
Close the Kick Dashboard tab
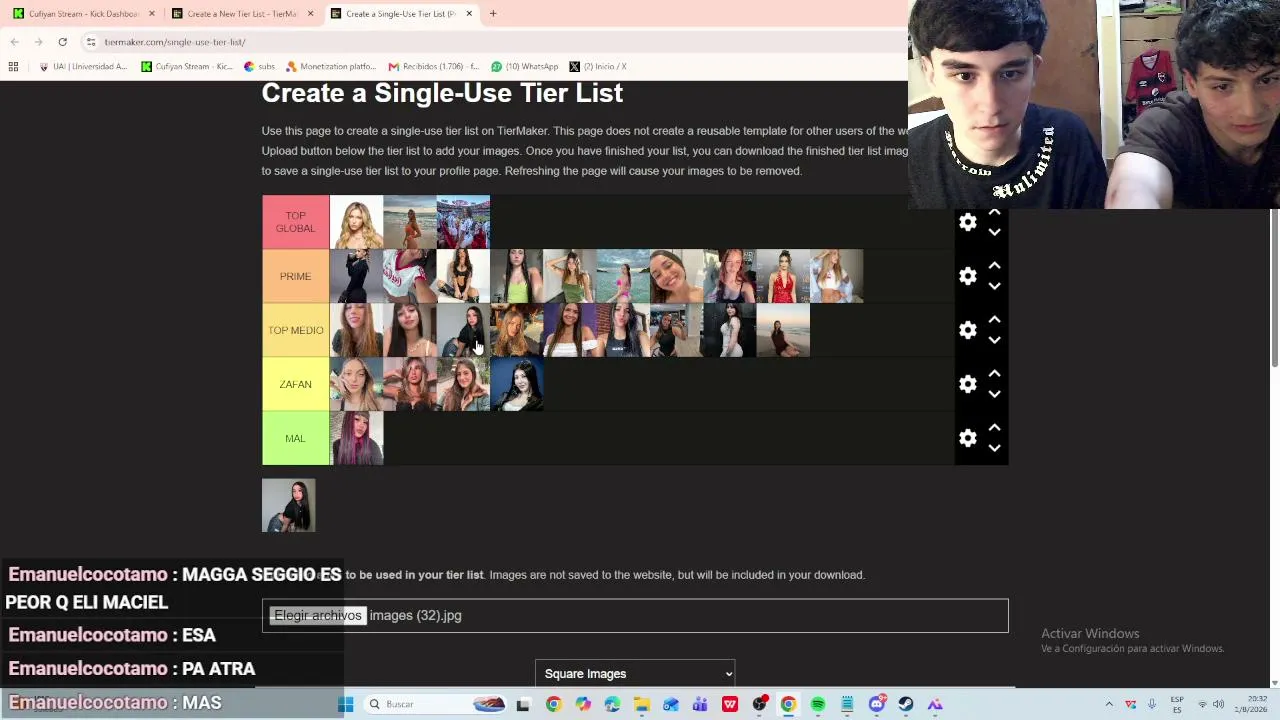tap(152, 14)
